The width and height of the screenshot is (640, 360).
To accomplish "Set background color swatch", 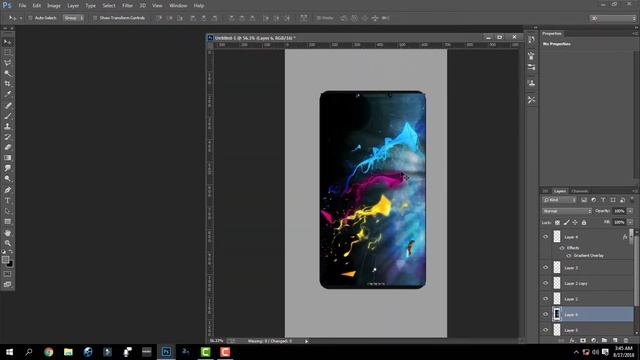I will point(9,264).
